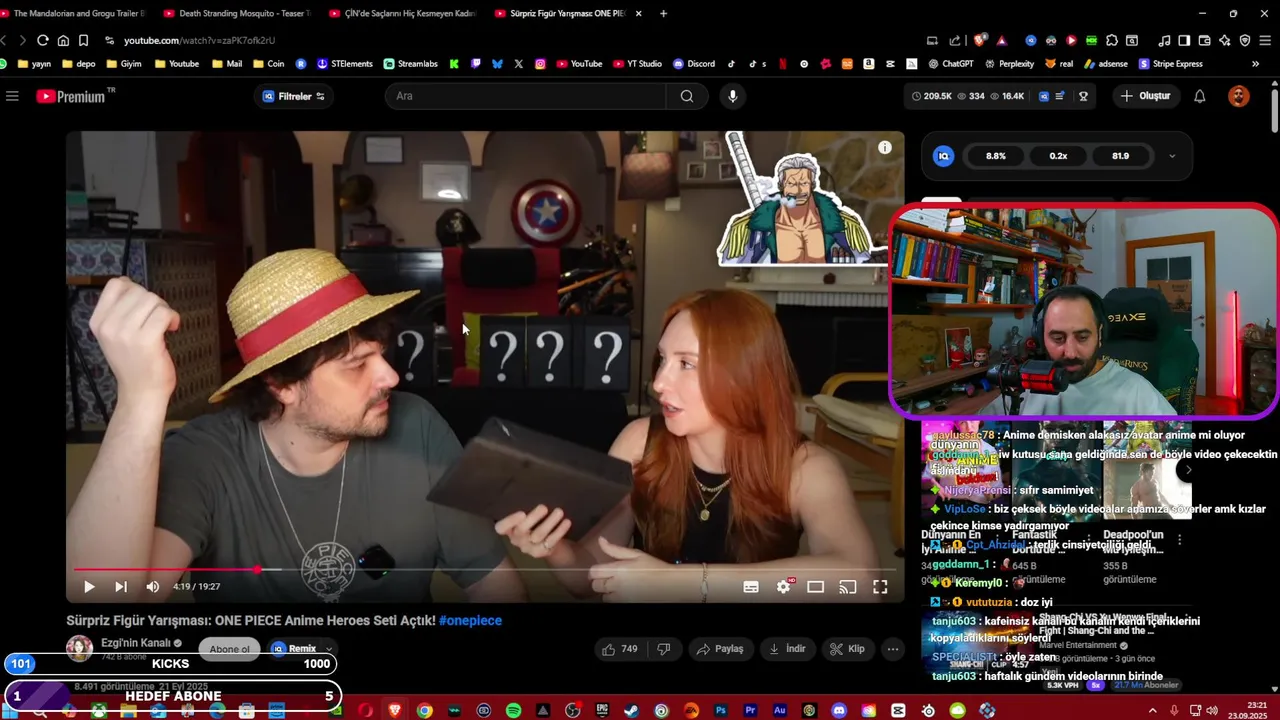Play the paused One Piece video
1280x720 pixels.
pyautogui.click(x=88, y=587)
